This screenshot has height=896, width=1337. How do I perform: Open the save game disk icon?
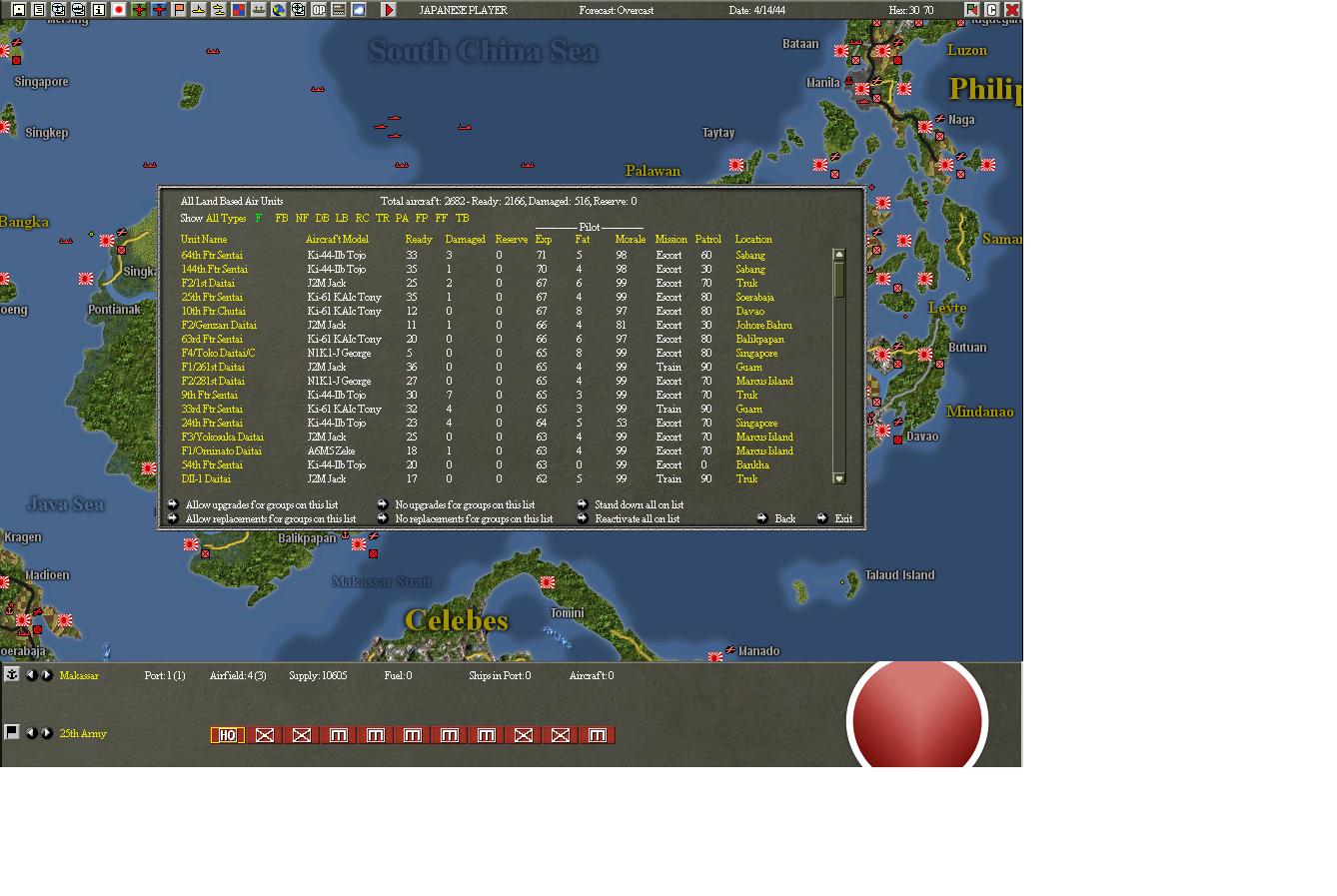point(18,10)
